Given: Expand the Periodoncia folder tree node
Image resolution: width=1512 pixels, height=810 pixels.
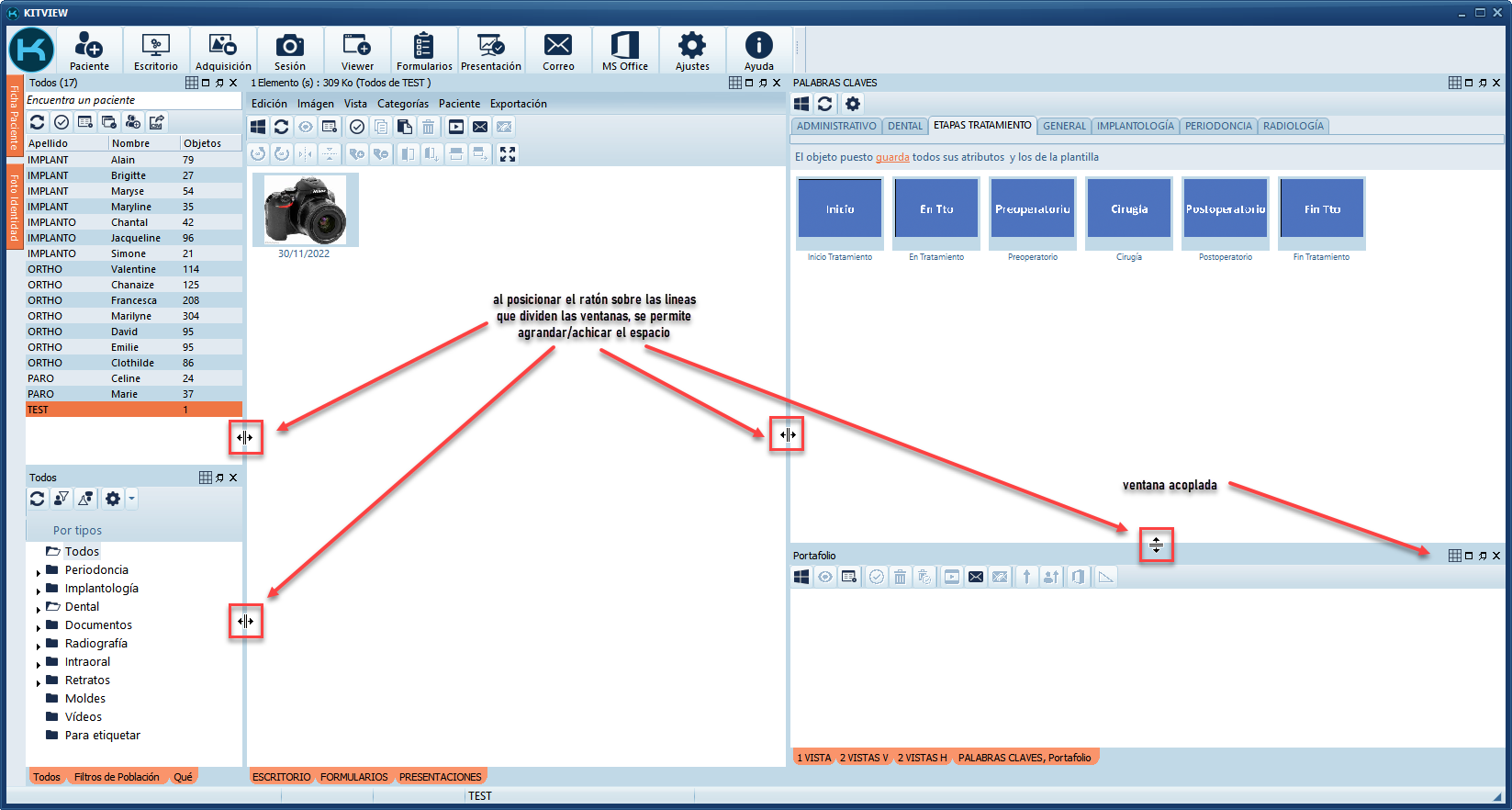Looking at the screenshot, I should coord(39,572).
